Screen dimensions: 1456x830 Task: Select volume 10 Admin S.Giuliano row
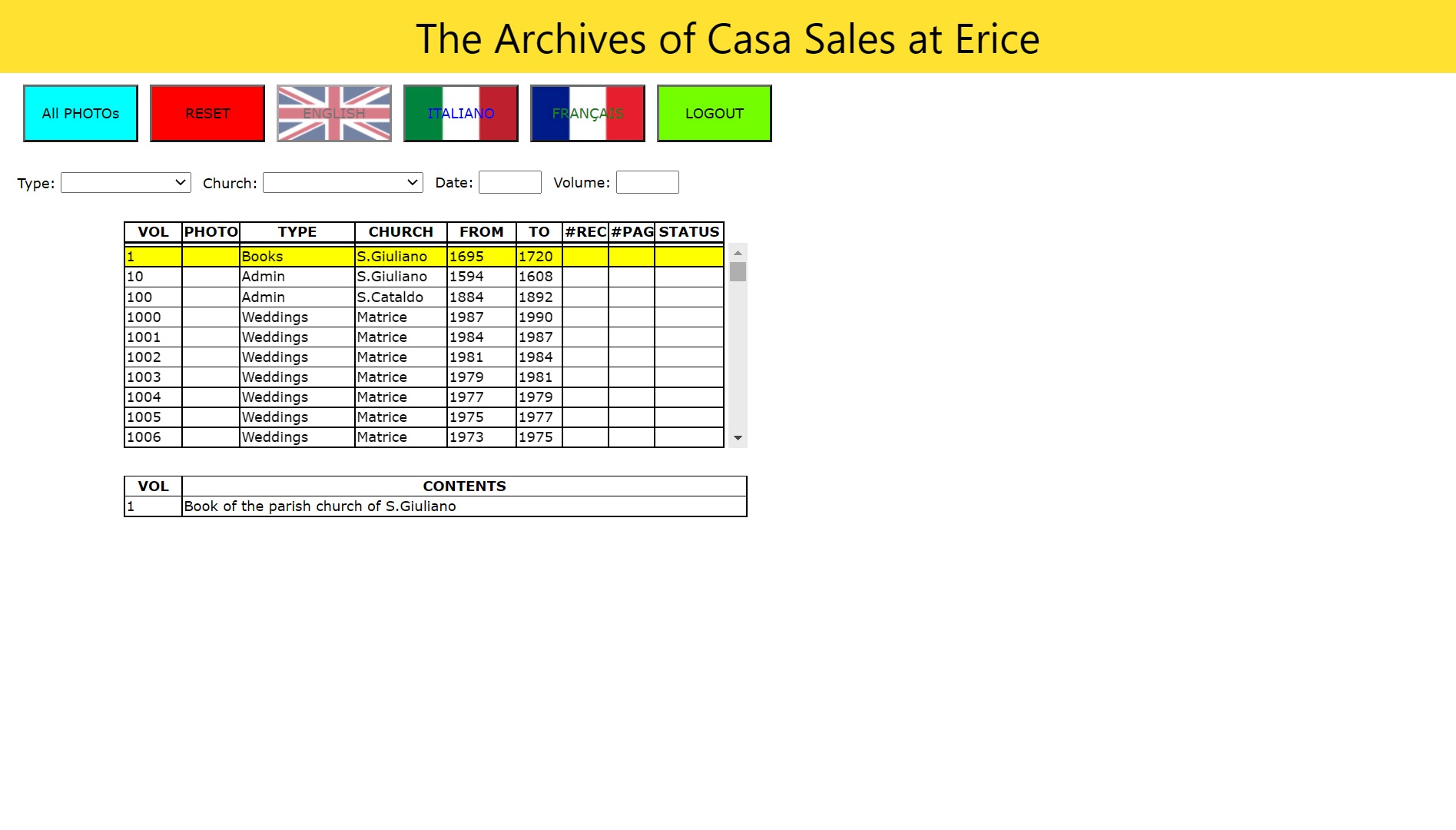coord(423,277)
